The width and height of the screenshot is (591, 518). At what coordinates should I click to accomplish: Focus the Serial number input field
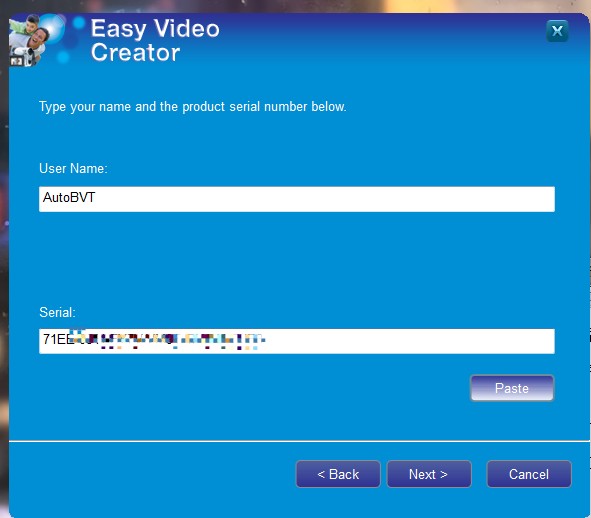pyautogui.click(x=297, y=341)
